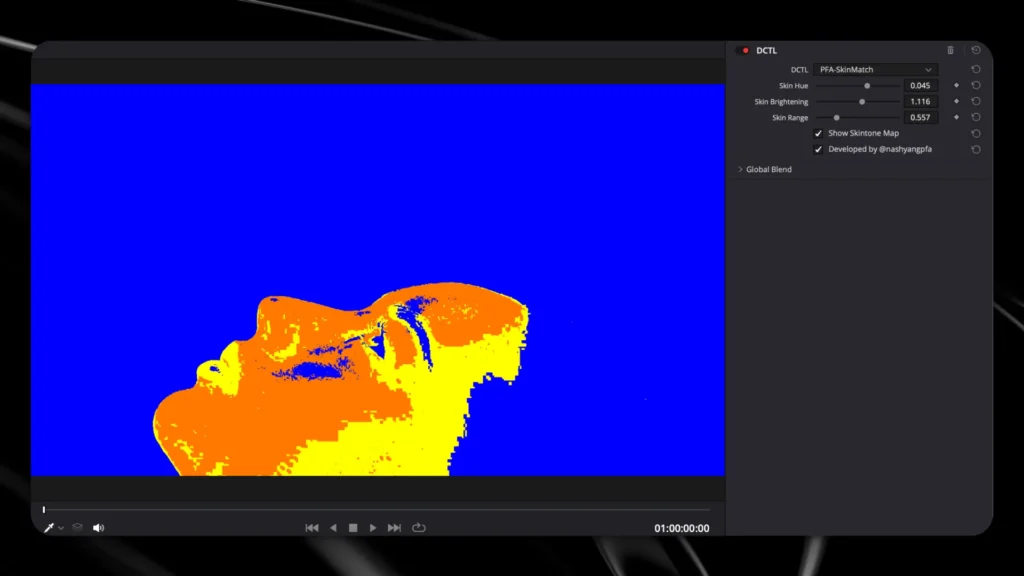The width and height of the screenshot is (1024, 576).
Task: Expand the Global Blend section
Action: (764, 169)
